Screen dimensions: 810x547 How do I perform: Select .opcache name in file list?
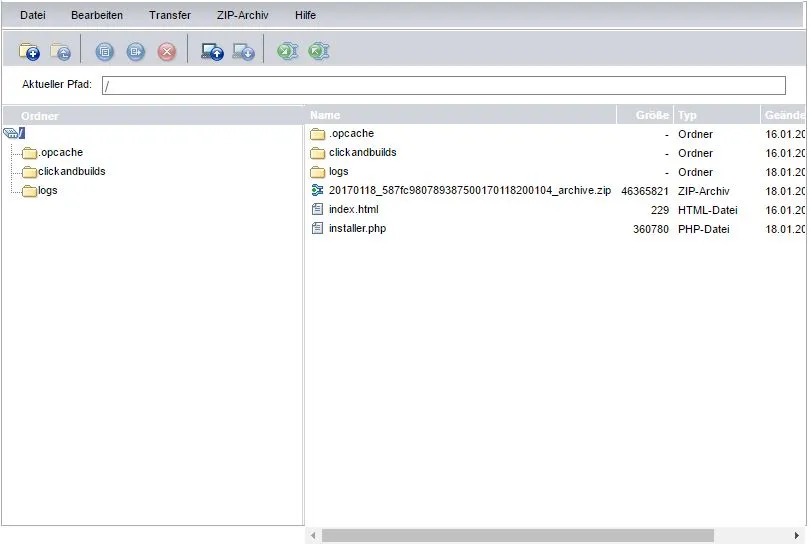pos(351,133)
